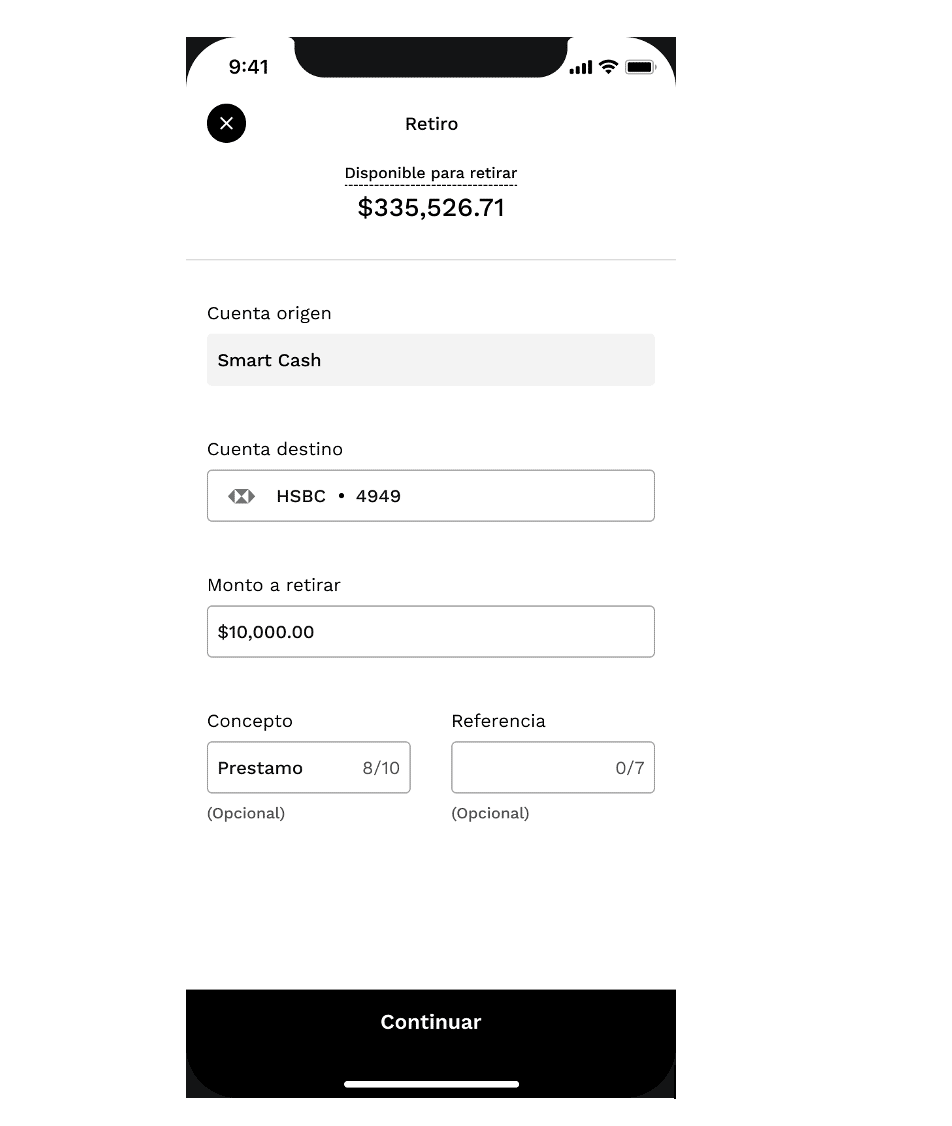Open the Disponible para retirar info link

[x=431, y=174]
